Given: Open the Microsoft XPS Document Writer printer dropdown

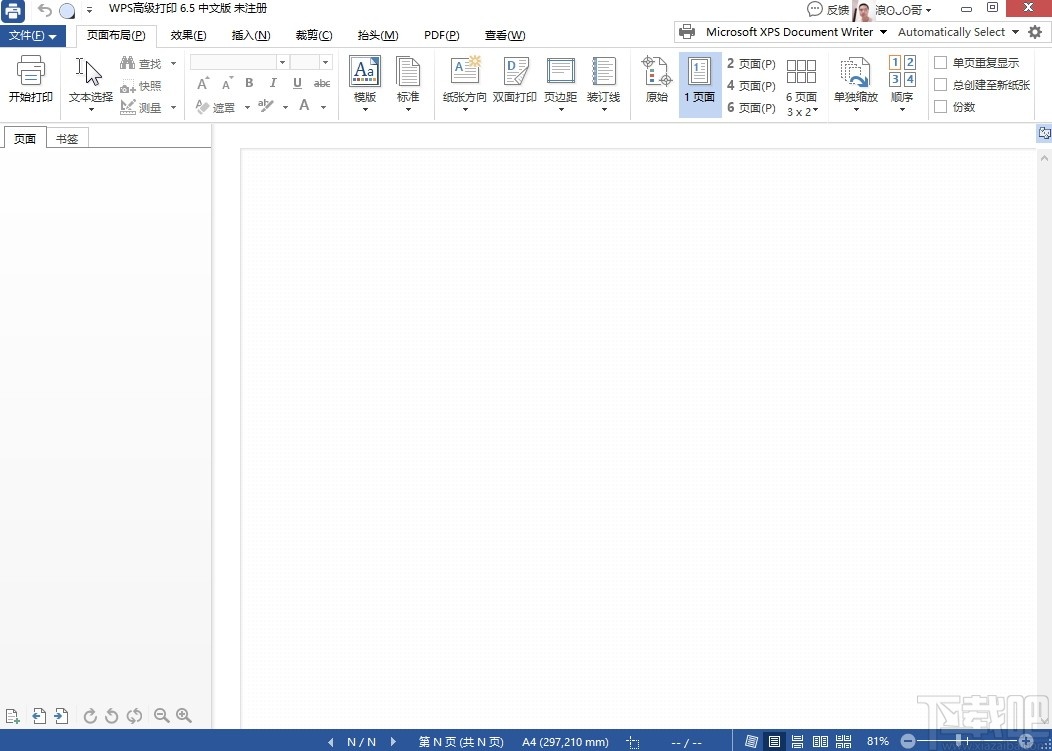Looking at the screenshot, I should (883, 32).
